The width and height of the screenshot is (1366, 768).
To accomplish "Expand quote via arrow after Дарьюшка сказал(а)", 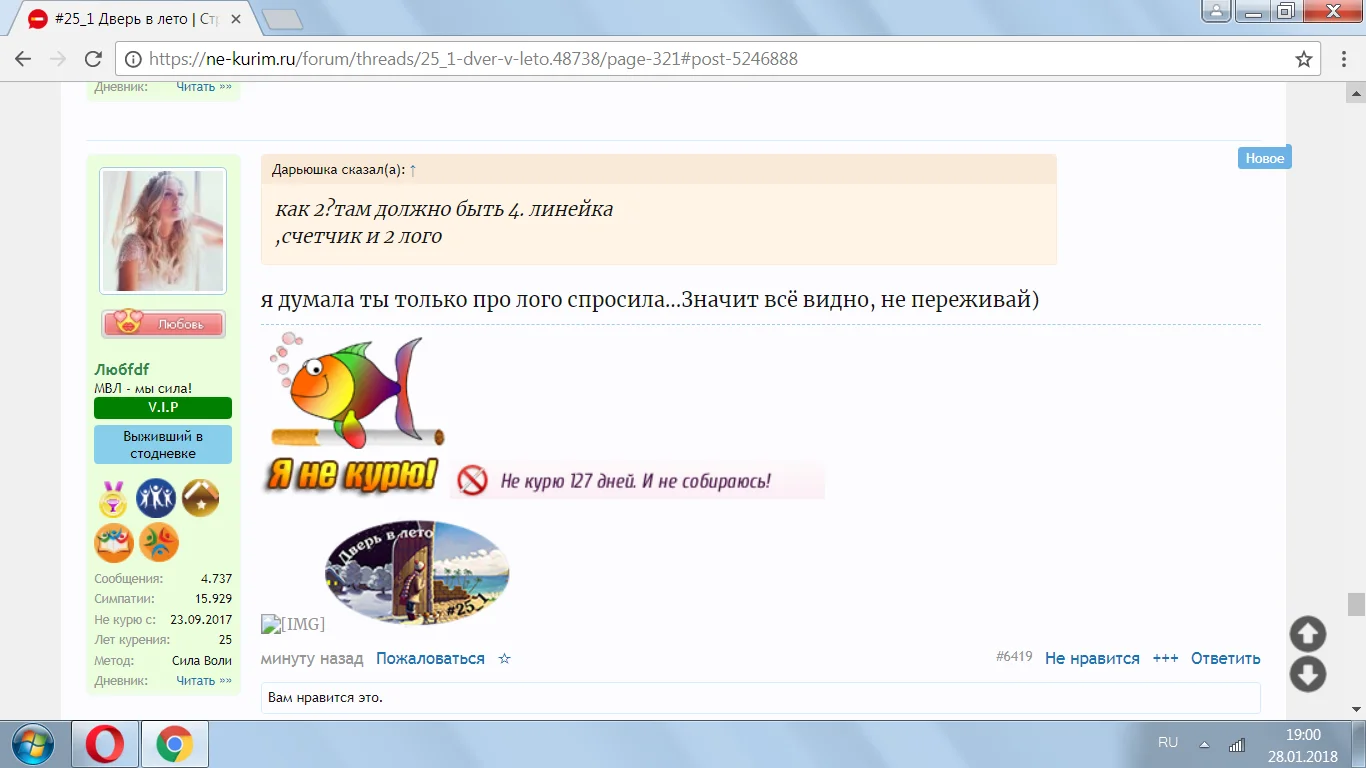I will [413, 170].
